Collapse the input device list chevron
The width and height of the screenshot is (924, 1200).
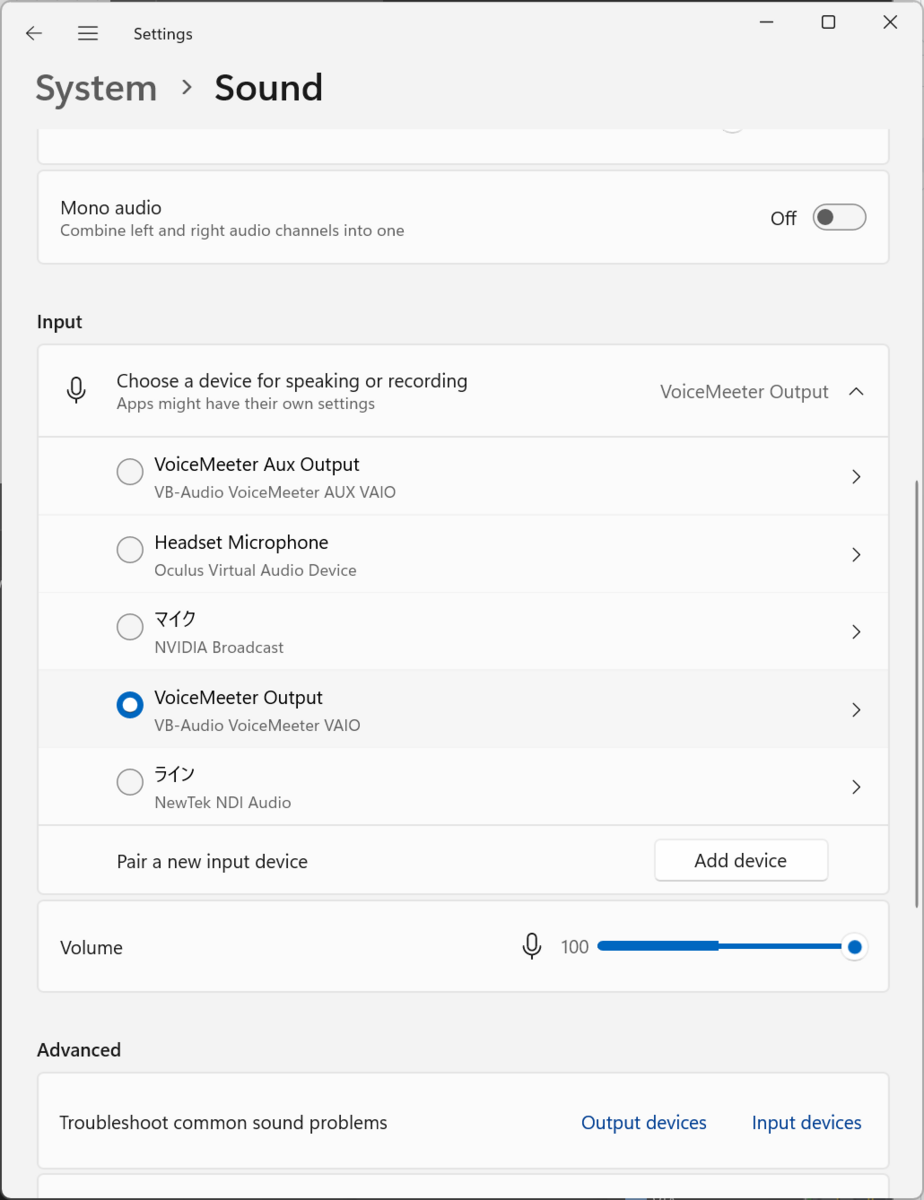point(856,392)
